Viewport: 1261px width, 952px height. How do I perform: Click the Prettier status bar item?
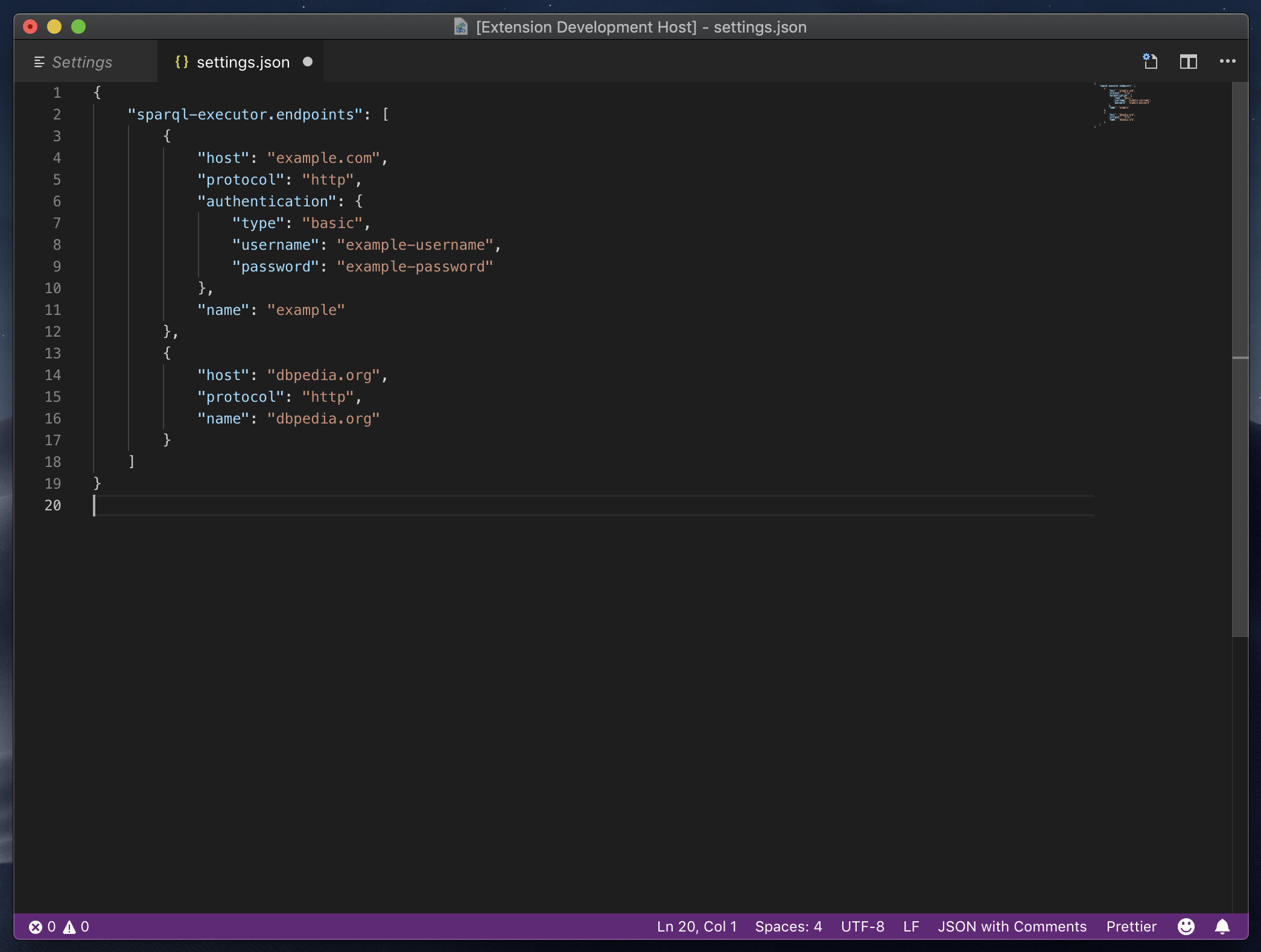click(x=1131, y=927)
